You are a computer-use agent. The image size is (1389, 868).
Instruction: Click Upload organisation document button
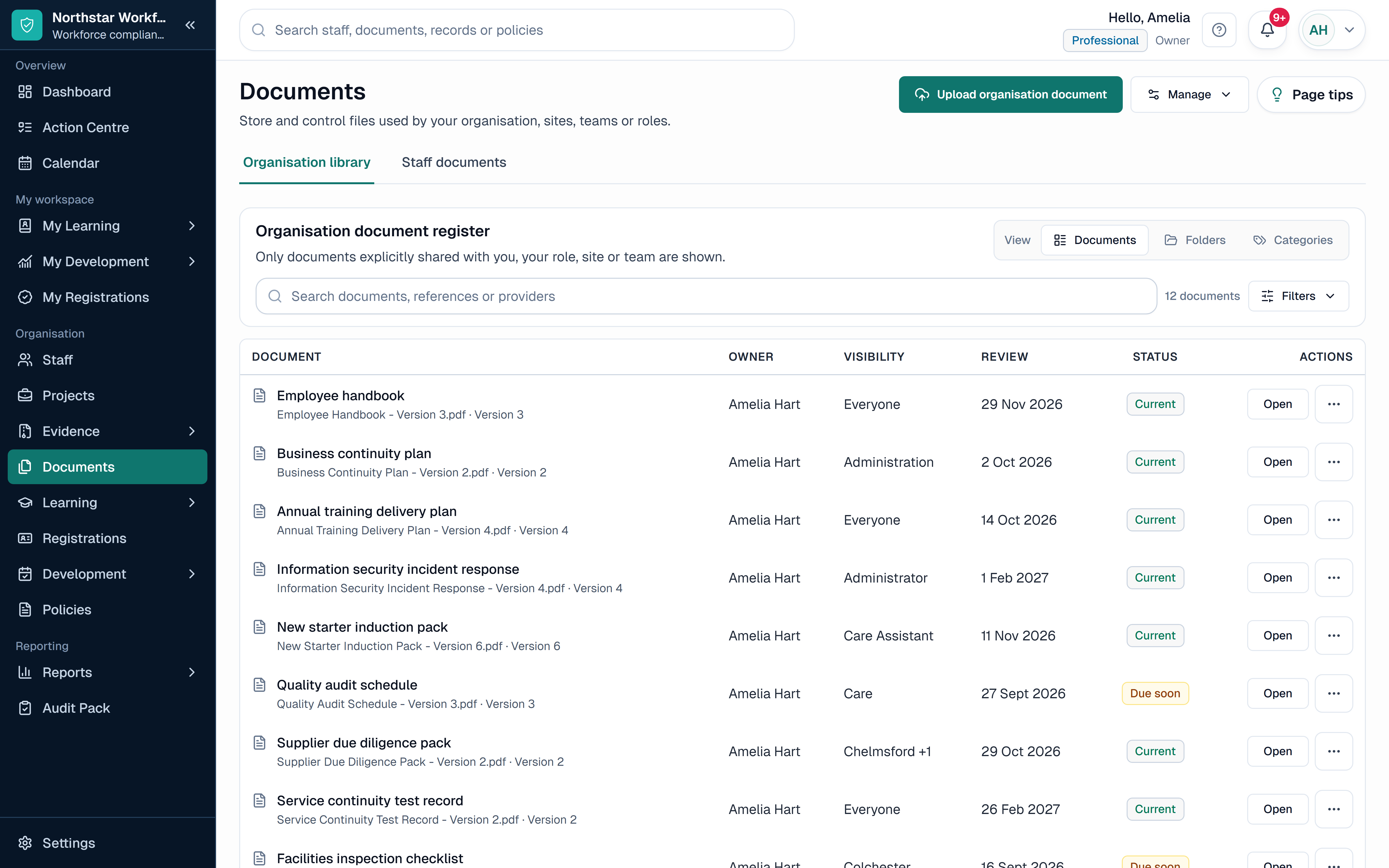[1010, 95]
